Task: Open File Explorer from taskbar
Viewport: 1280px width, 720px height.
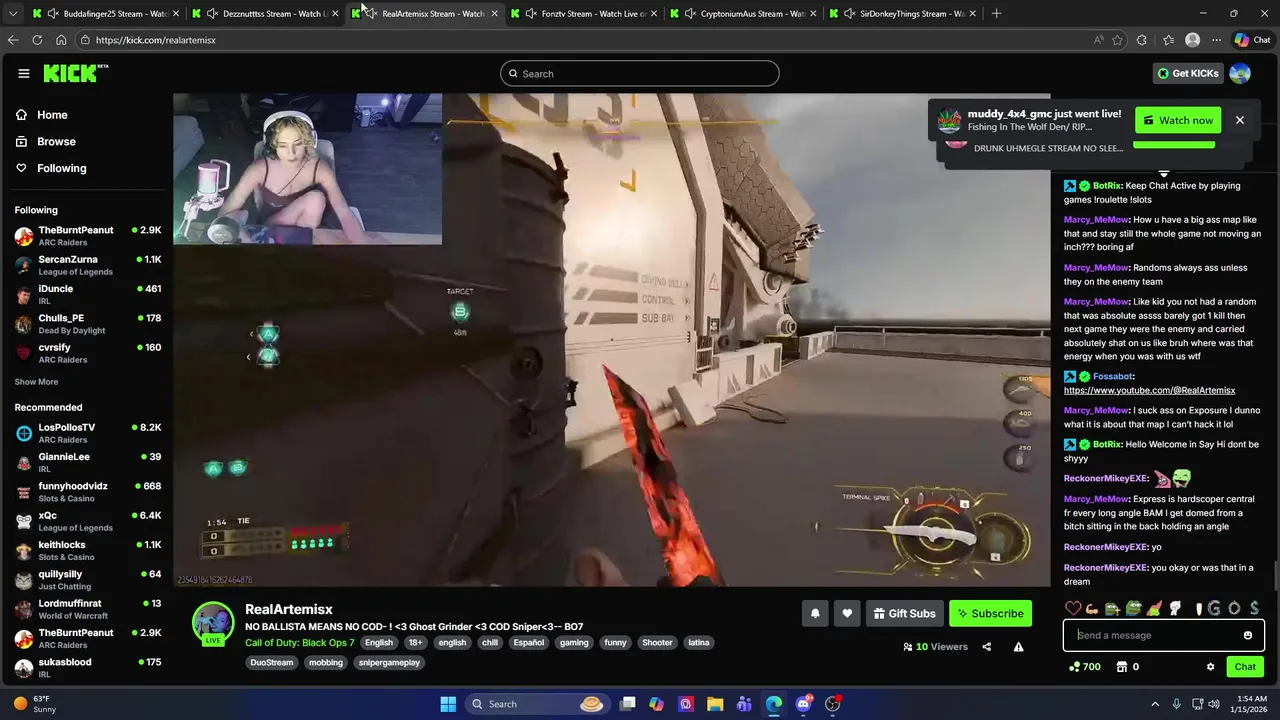Action: [x=715, y=704]
